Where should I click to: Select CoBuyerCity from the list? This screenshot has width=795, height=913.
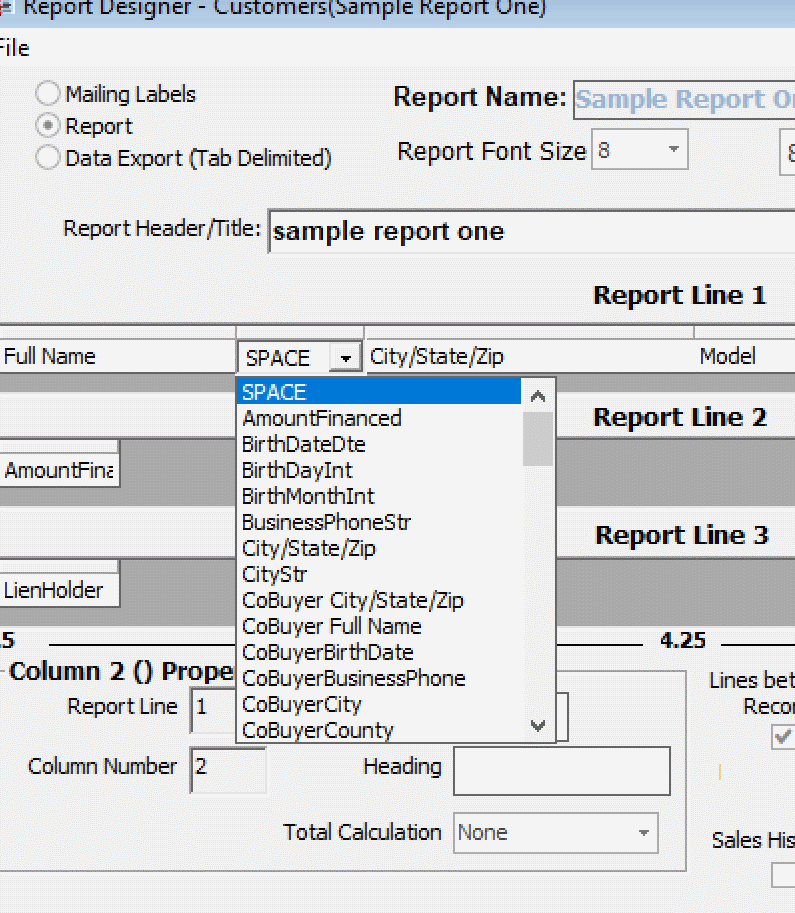(x=379, y=705)
